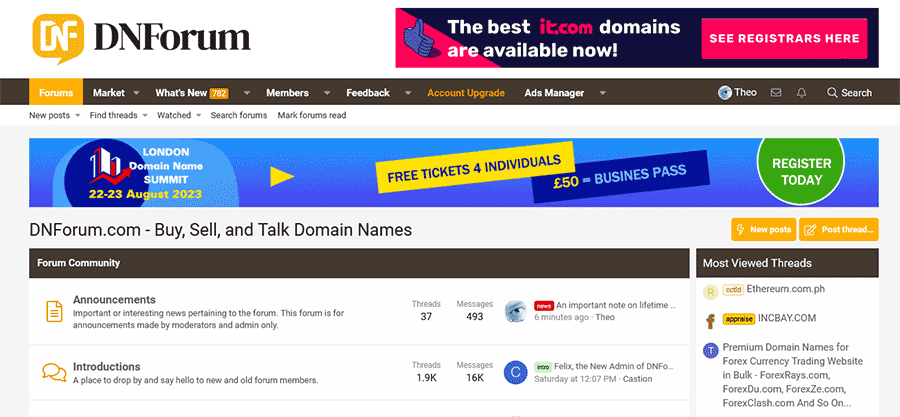Open 'Felix, the New Admin' thread

[614, 367]
